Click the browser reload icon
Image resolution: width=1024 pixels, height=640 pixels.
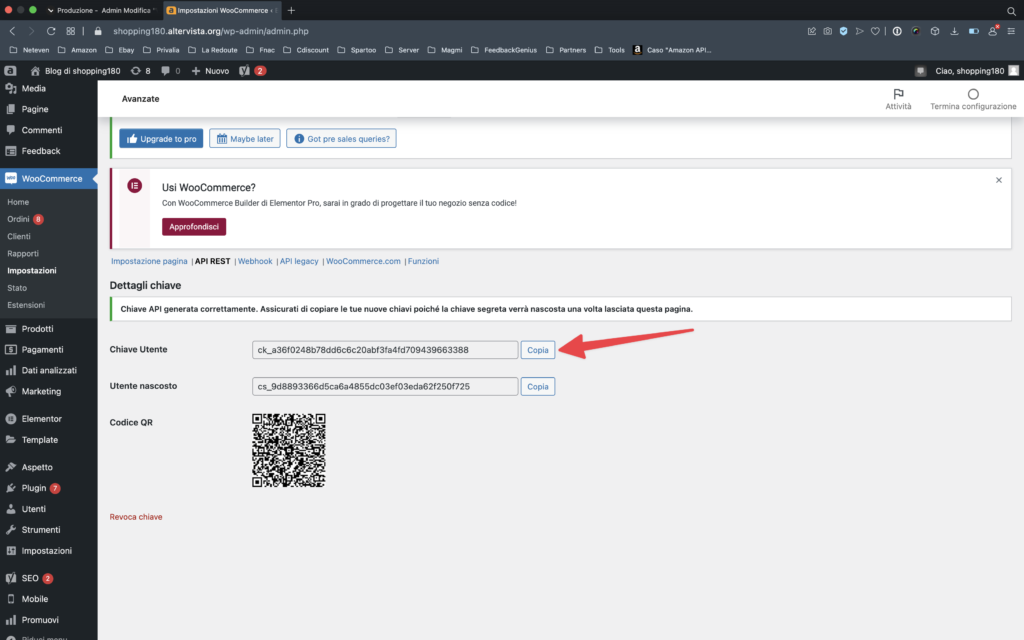tap(51, 31)
